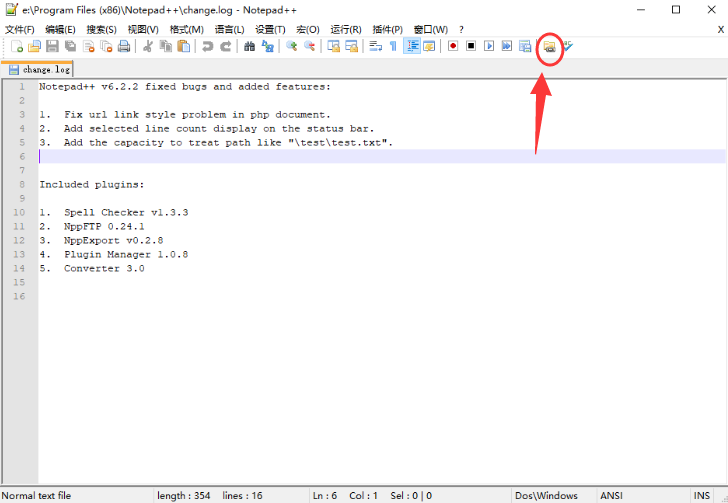The image size is (728, 503).
Task: Click the Play macro icon
Action: click(x=489, y=46)
